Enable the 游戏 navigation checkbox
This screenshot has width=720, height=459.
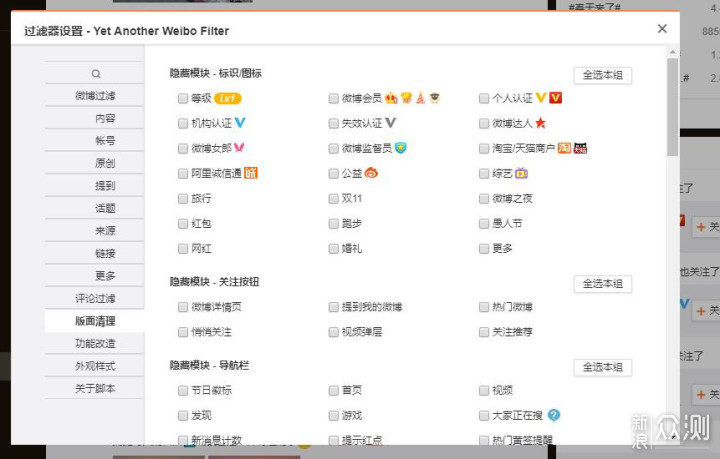pos(333,415)
